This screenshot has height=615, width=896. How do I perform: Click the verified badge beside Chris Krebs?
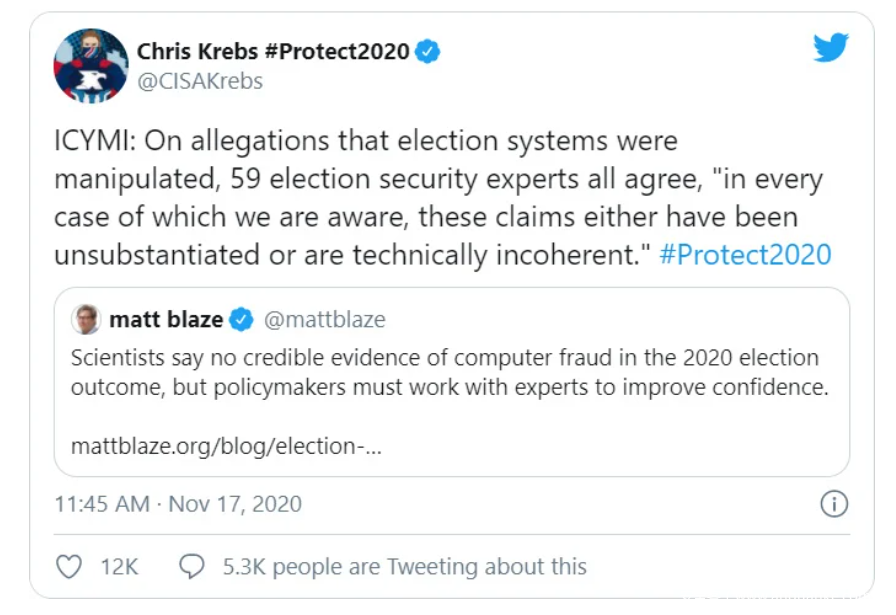pyautogui.click(x=428, y=52)
